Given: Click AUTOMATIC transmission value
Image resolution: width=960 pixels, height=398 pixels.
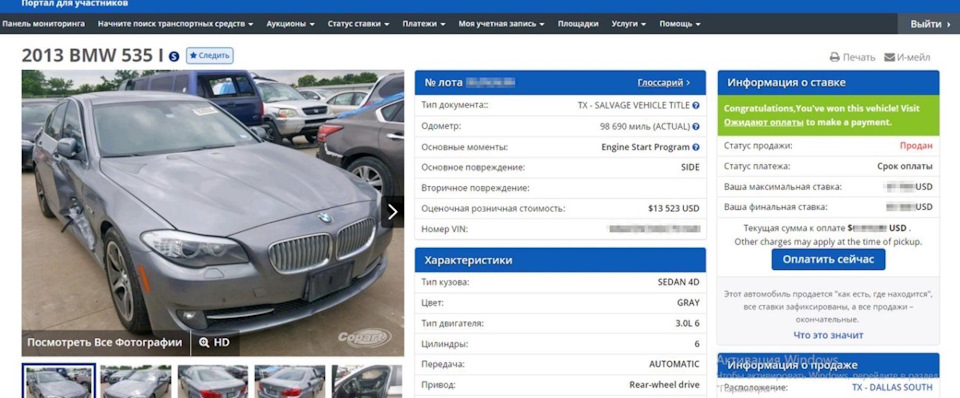Looking at the screenshot, I should coord(674,364).
